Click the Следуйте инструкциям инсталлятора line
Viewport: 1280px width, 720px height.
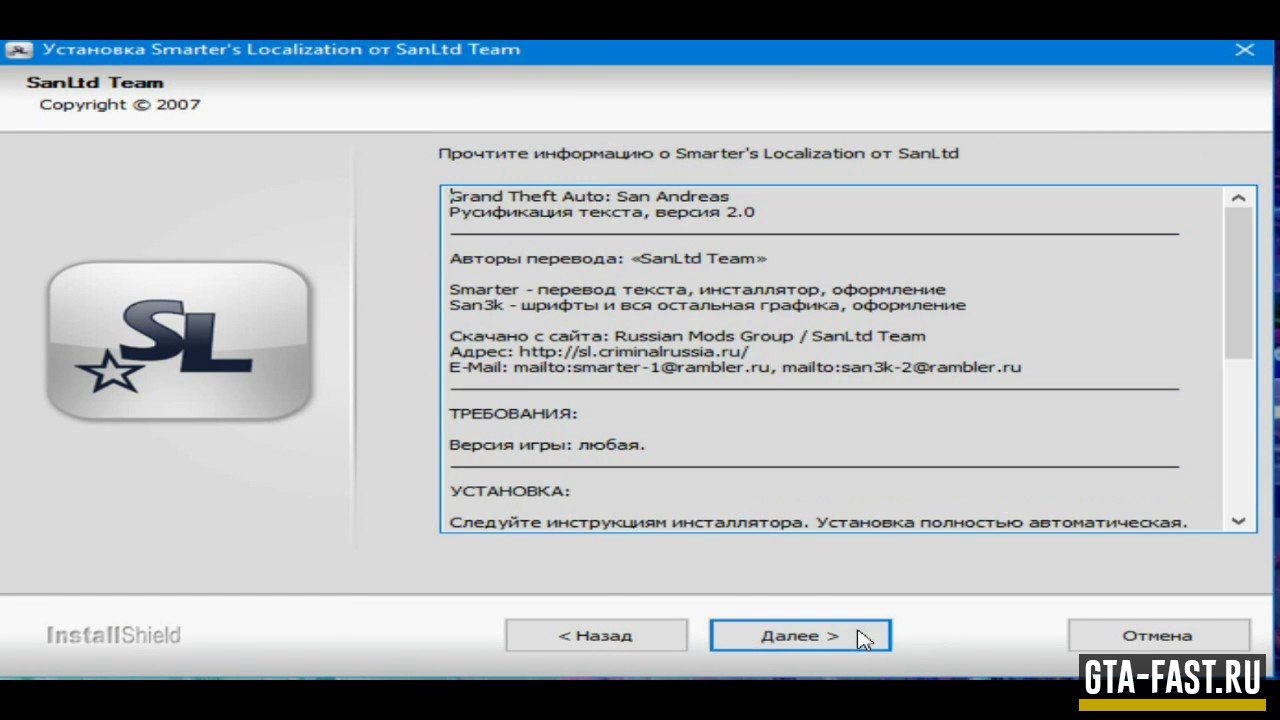click(x=818, y=522)
